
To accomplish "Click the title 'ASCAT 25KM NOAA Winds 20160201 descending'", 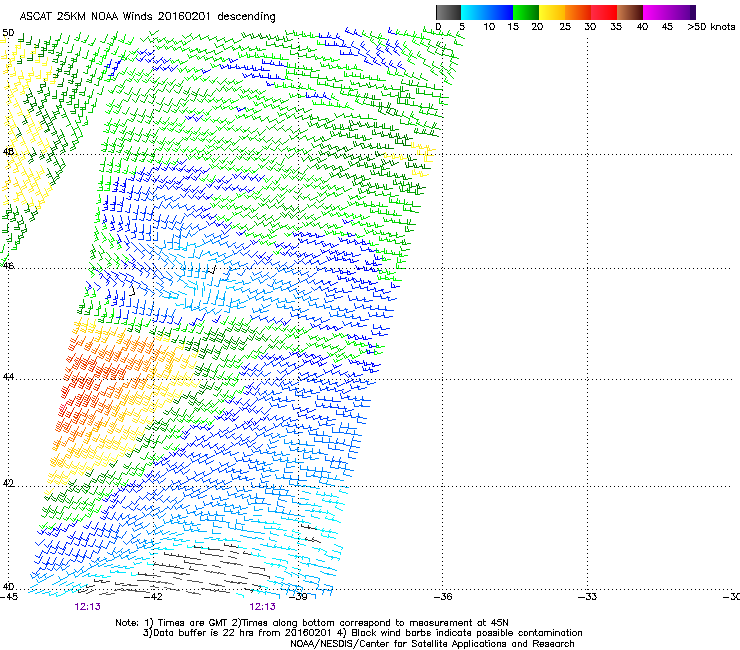I will [x=147, y=16].
